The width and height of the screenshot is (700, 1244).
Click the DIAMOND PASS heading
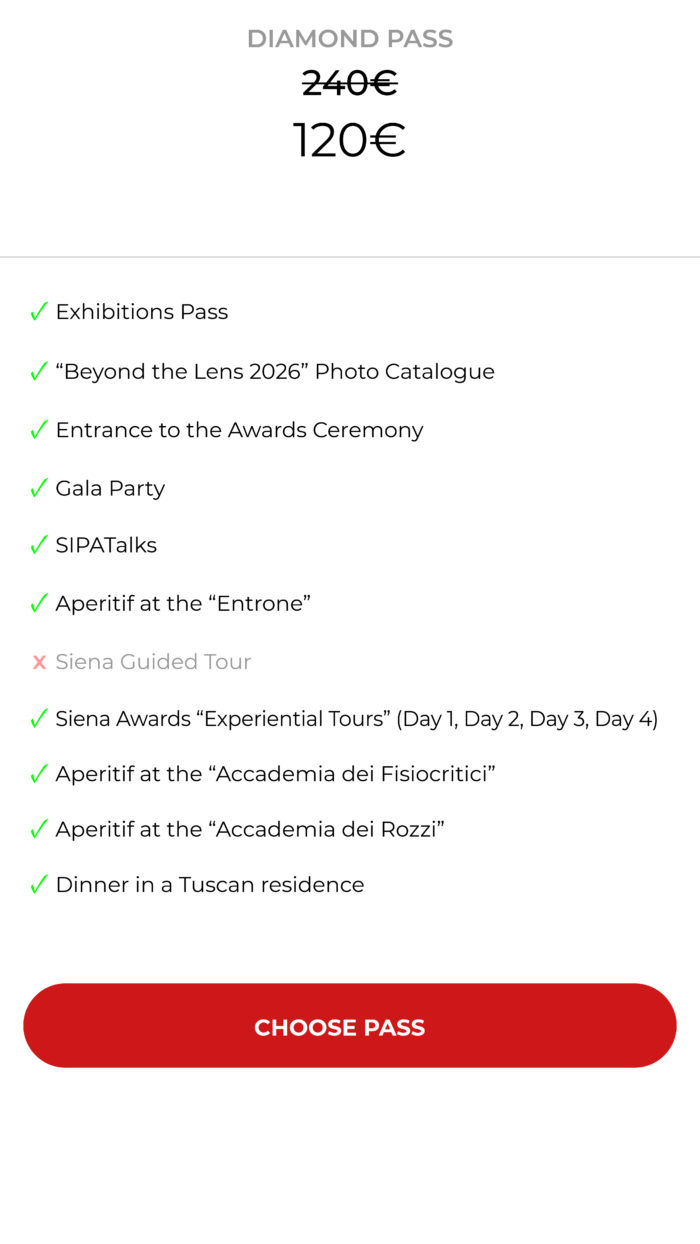coord(350,39)
